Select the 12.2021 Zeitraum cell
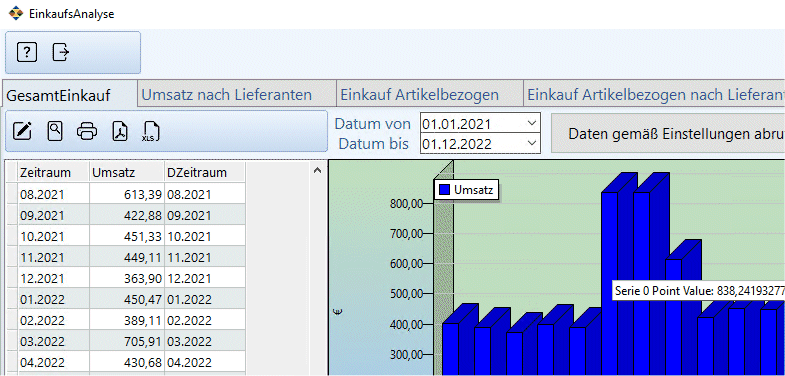The height and width of the screenshot is (376, 785). tap(53, 278)
